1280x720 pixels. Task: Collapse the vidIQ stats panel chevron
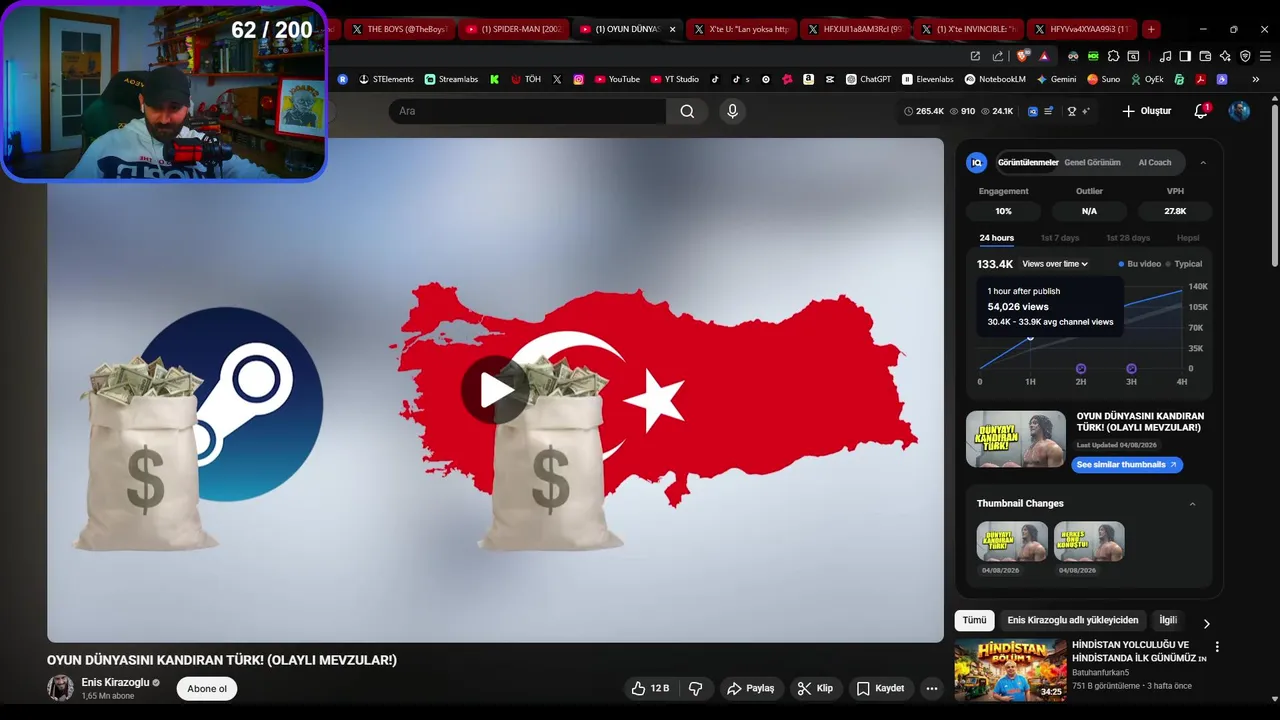pos(1202,162)
